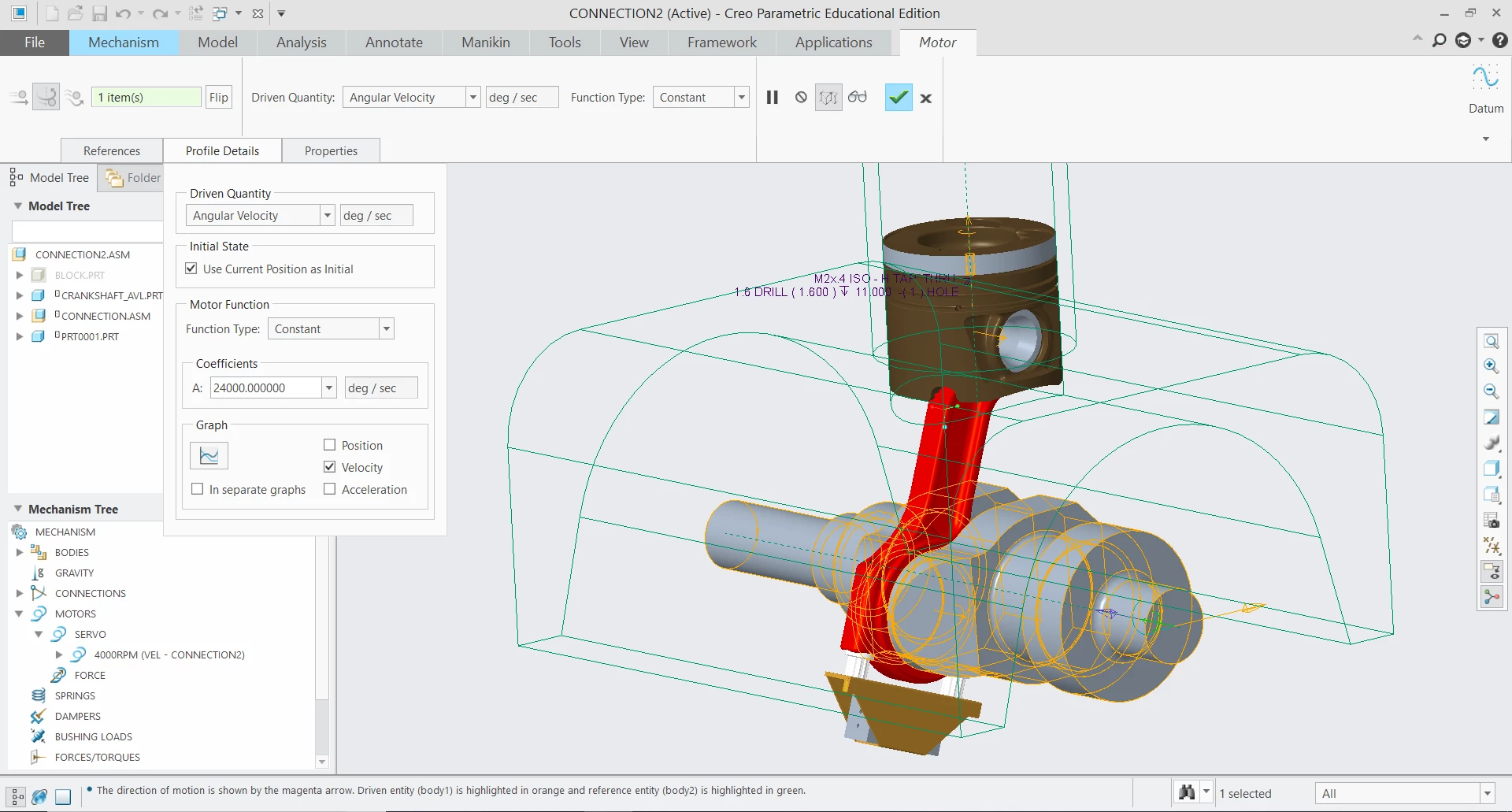The image size is (1512, 812).
Task: Click the binoculars Find icon in status bar
Action: pos(1187,792)
